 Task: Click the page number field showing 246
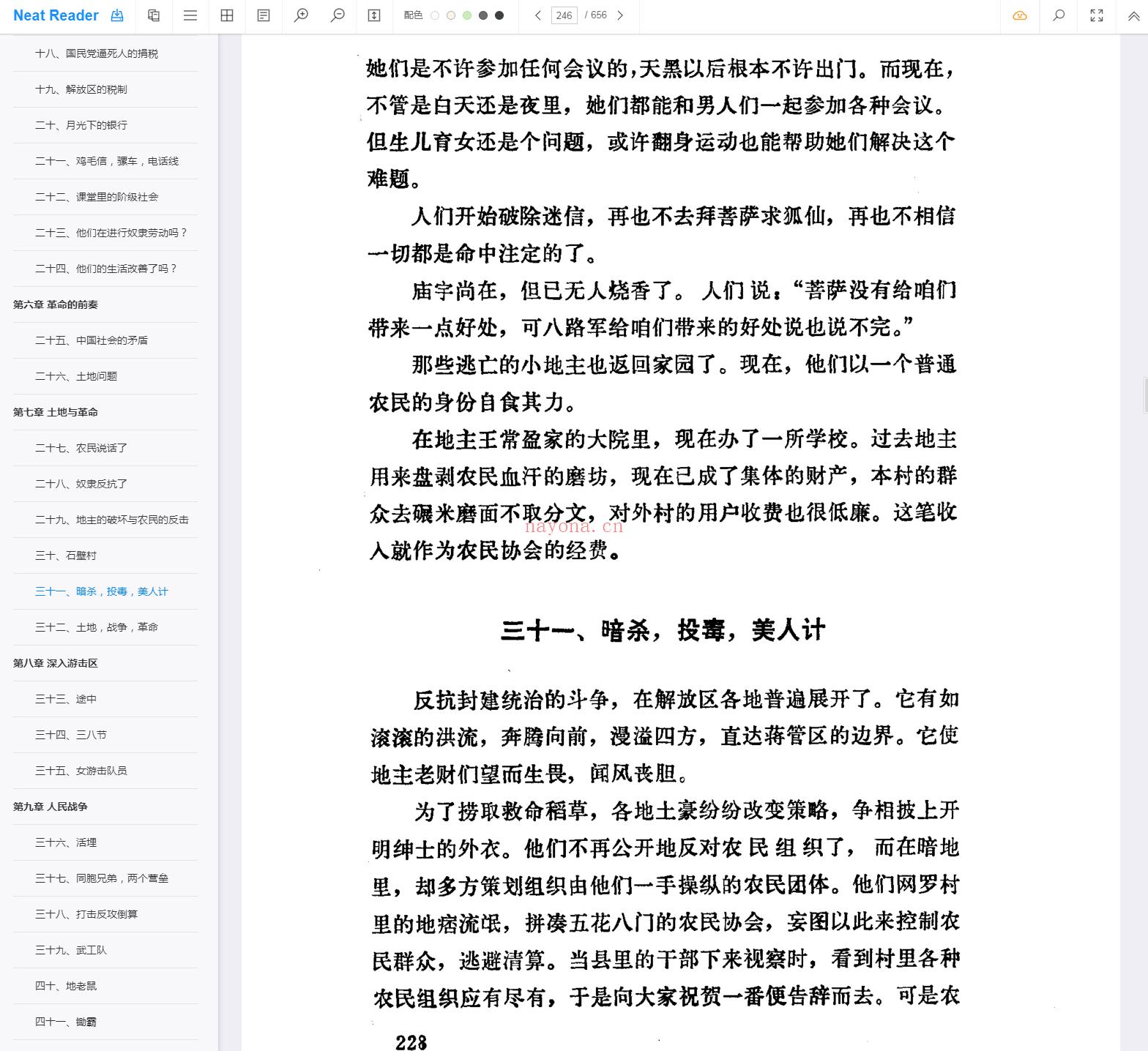[x=564, y=15]
